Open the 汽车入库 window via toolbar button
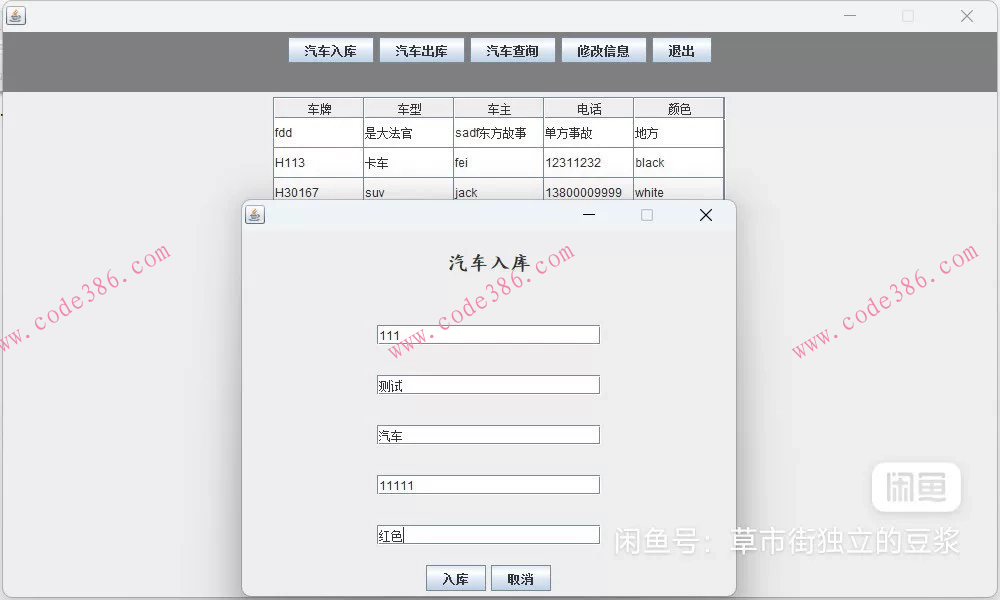 pyautogui.click(x=330, y=49)
